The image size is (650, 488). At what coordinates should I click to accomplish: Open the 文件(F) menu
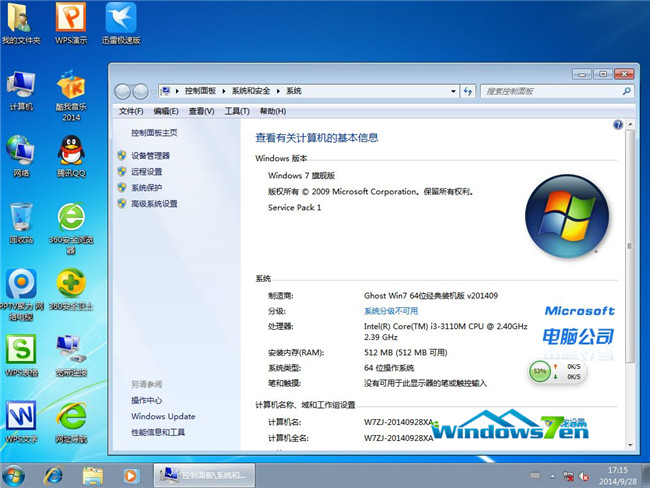pyautogui.click(x=131, y=111)
